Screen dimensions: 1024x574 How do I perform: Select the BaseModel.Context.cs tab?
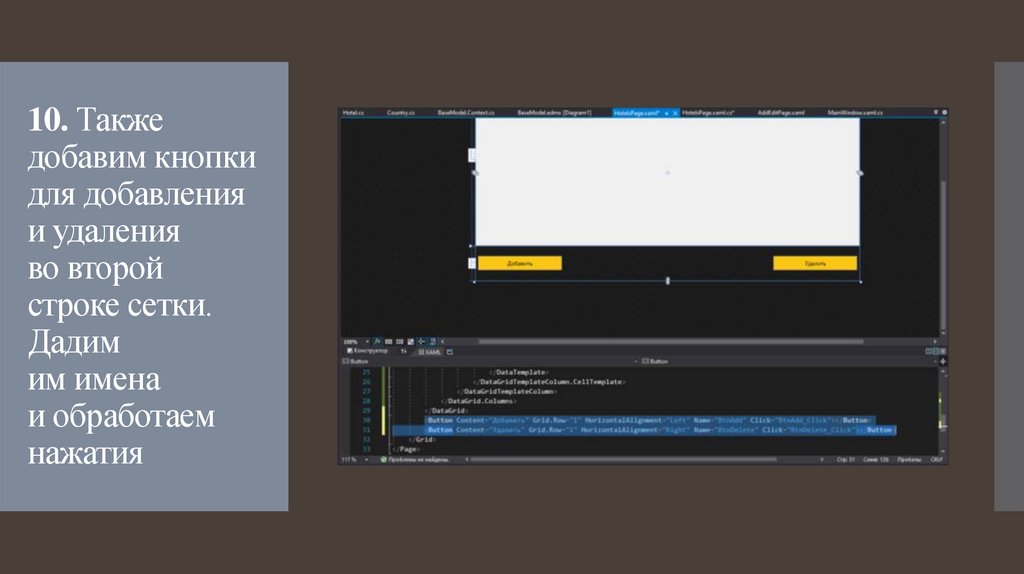click(466, 113)
